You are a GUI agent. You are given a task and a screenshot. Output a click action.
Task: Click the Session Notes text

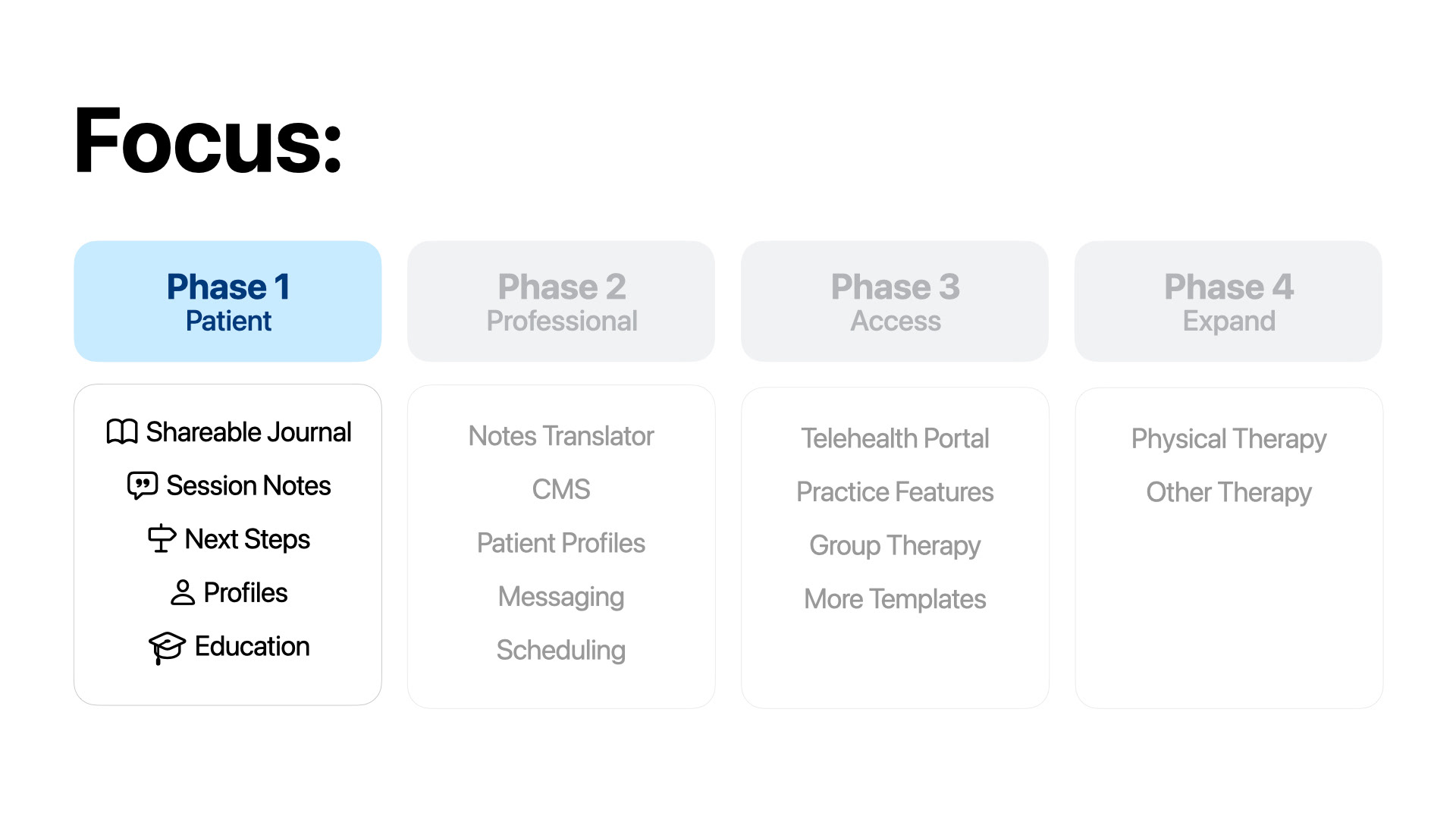pyautogui.click(x=249, y=485)
